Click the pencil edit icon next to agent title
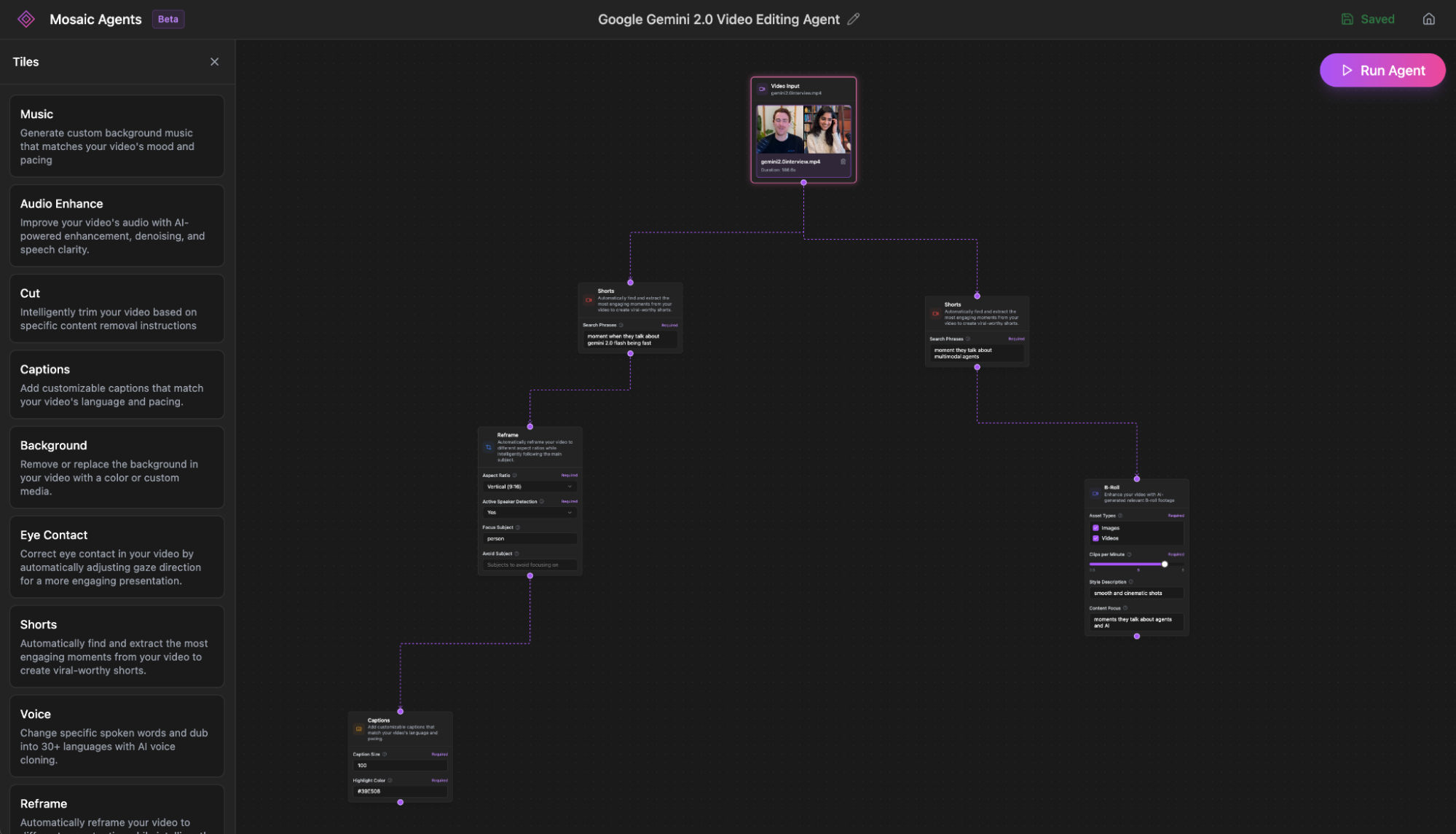1456x834 pixels. pos(853,19)
